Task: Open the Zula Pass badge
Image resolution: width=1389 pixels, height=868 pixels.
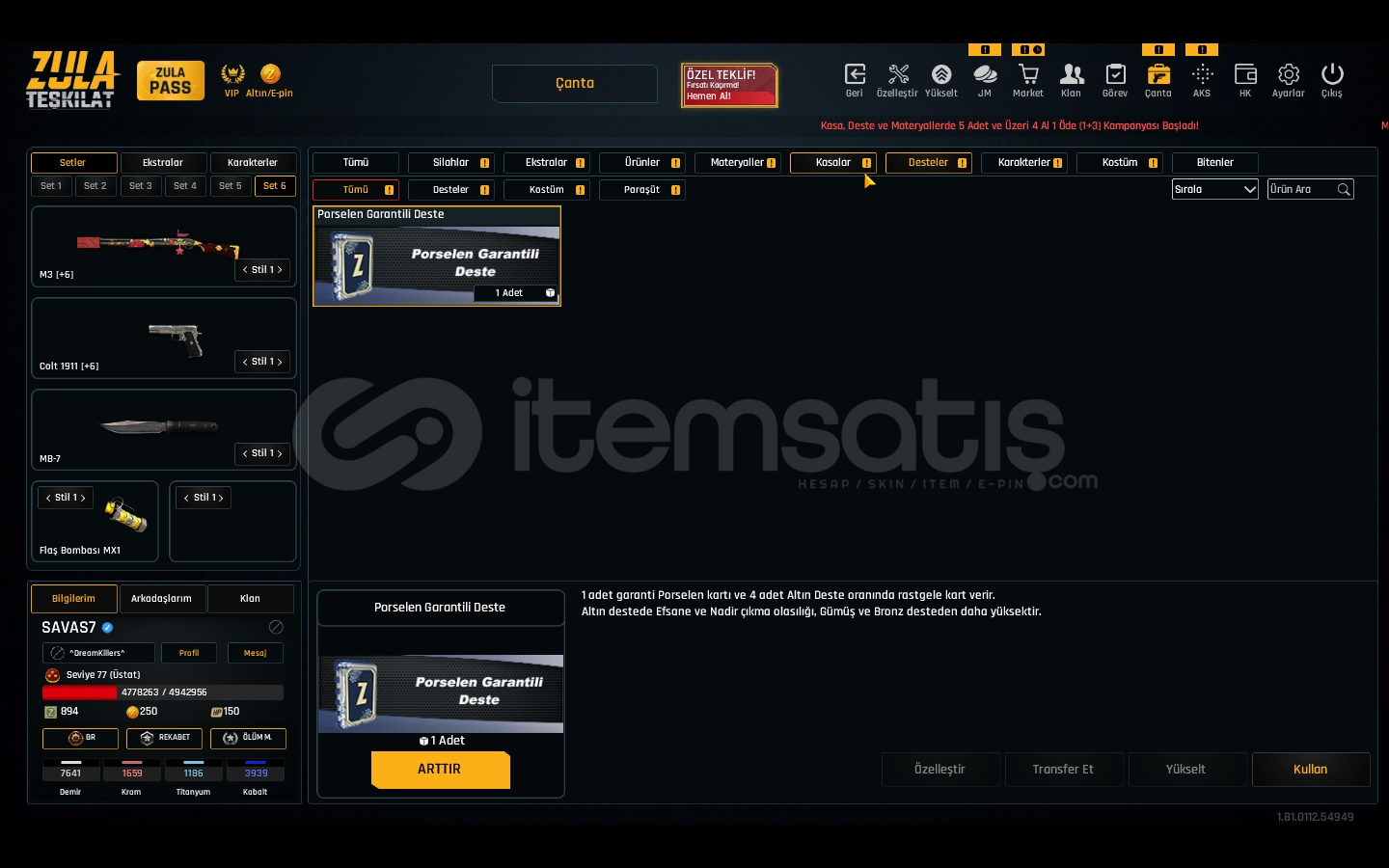Action: pyautogui.click(x=171, y=81)
